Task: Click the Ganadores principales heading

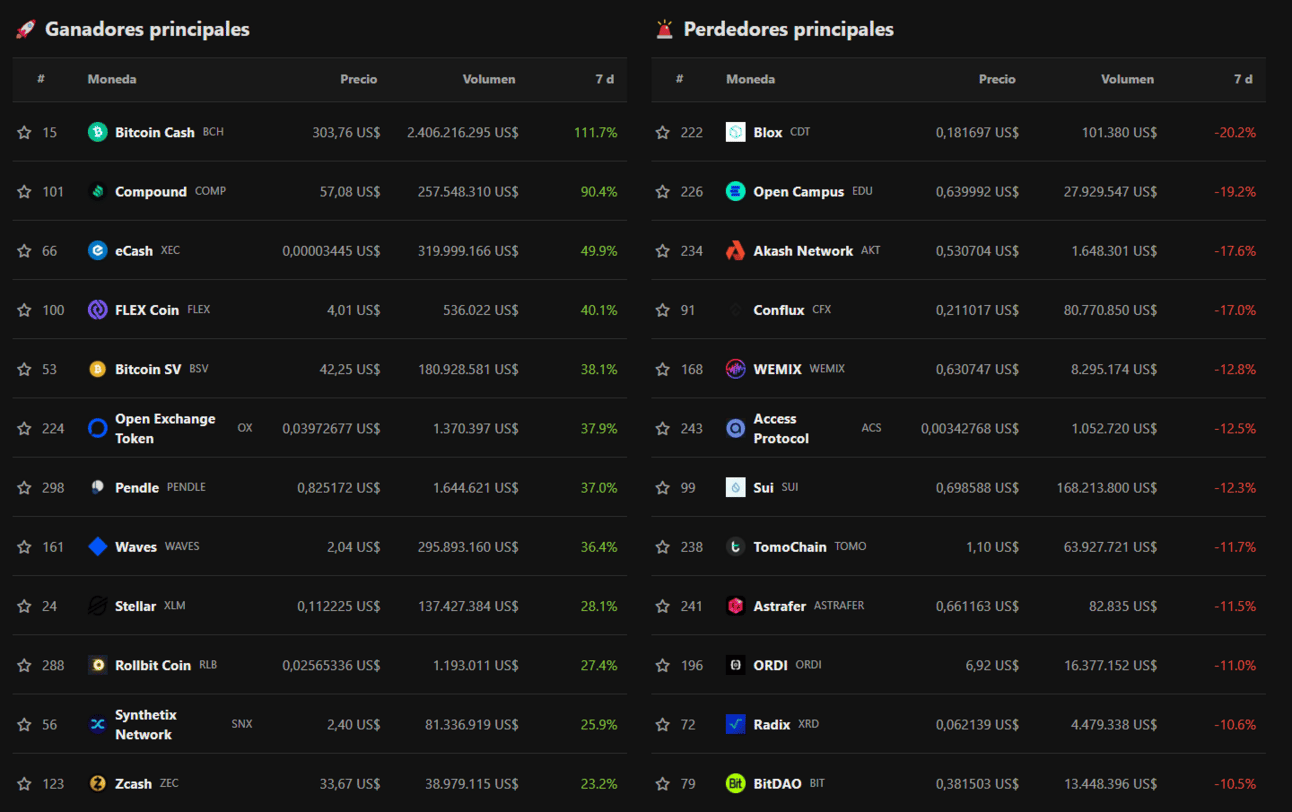Action: tap(147, 29)
